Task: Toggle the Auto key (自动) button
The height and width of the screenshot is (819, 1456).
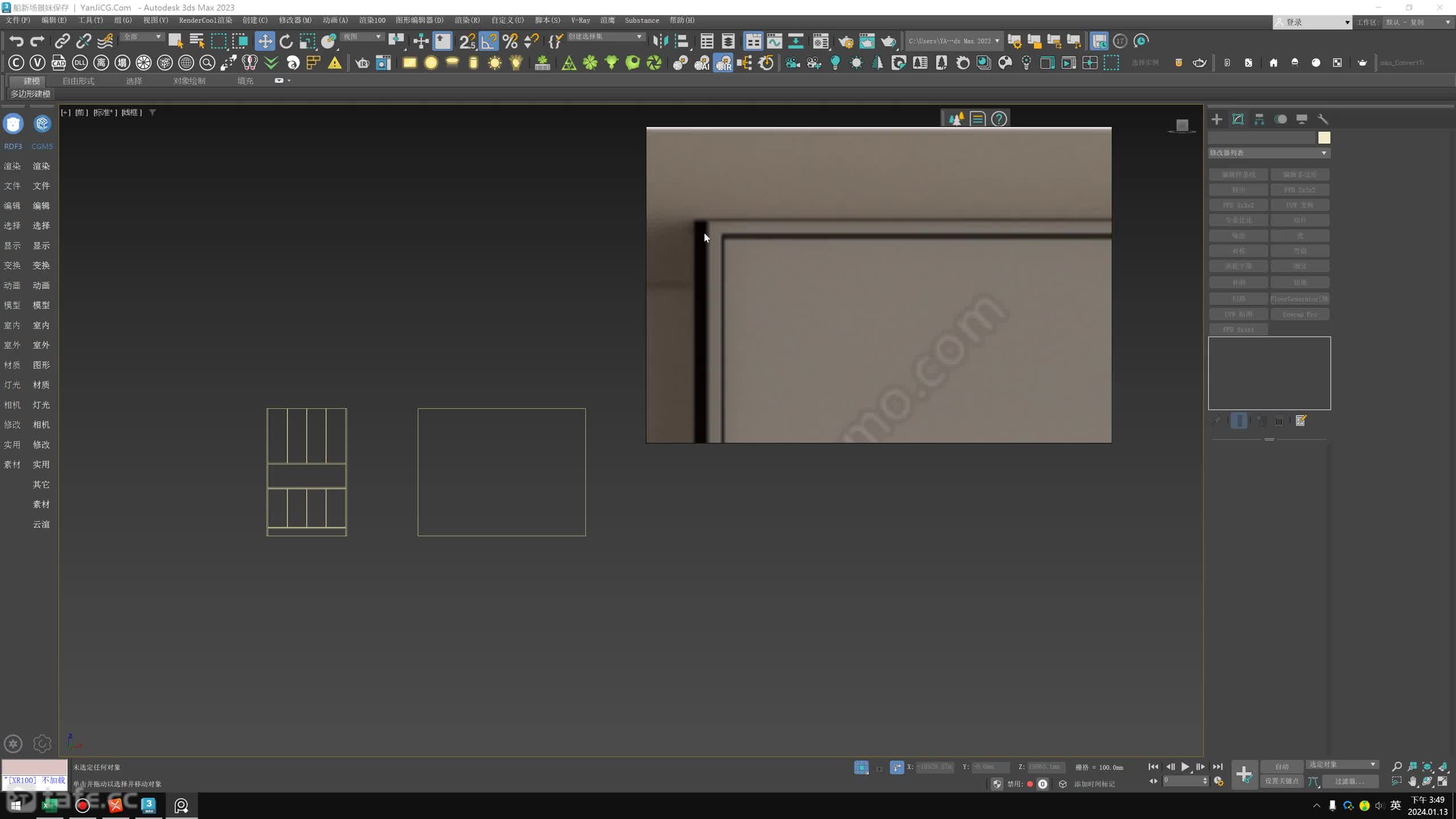Action: [x=1282, y=766]
